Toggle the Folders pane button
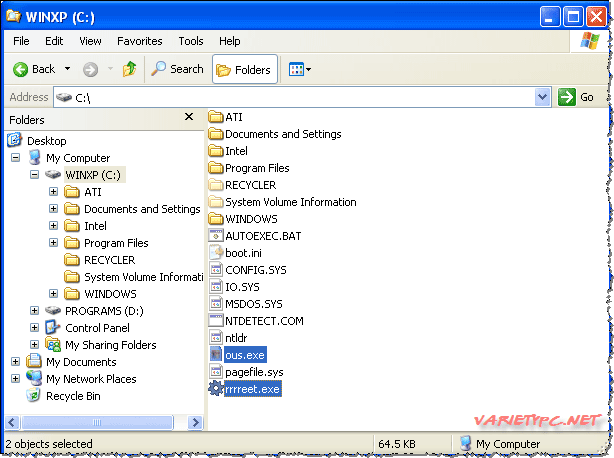This screenshot has width=614, height=458. point(245,69)
